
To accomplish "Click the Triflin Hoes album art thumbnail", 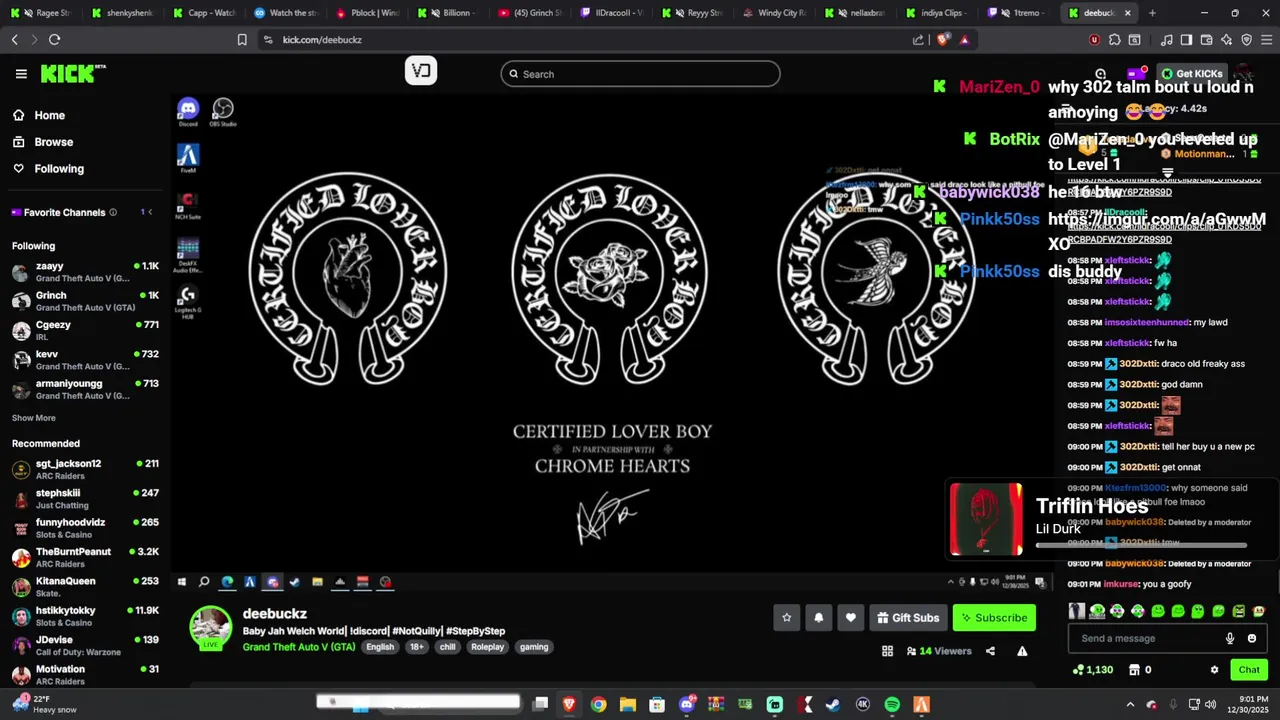I will pos(986,519).
